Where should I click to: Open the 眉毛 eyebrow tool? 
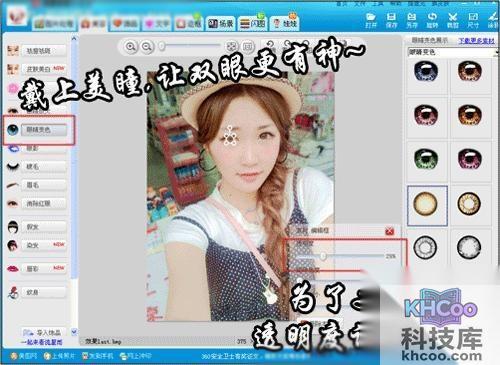click(x=44, y=185)
